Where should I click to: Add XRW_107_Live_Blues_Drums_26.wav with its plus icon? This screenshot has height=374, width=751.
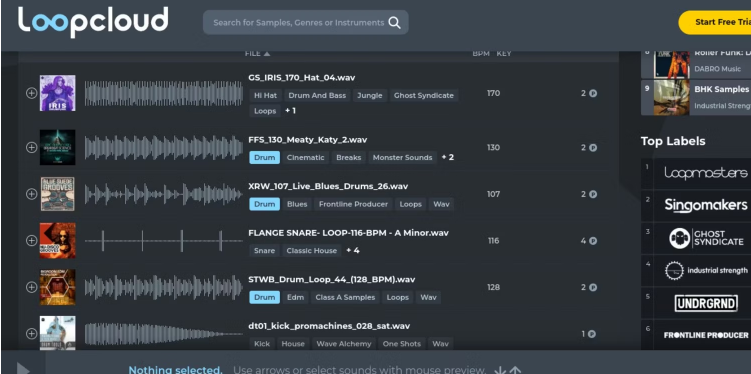point(31,194)
